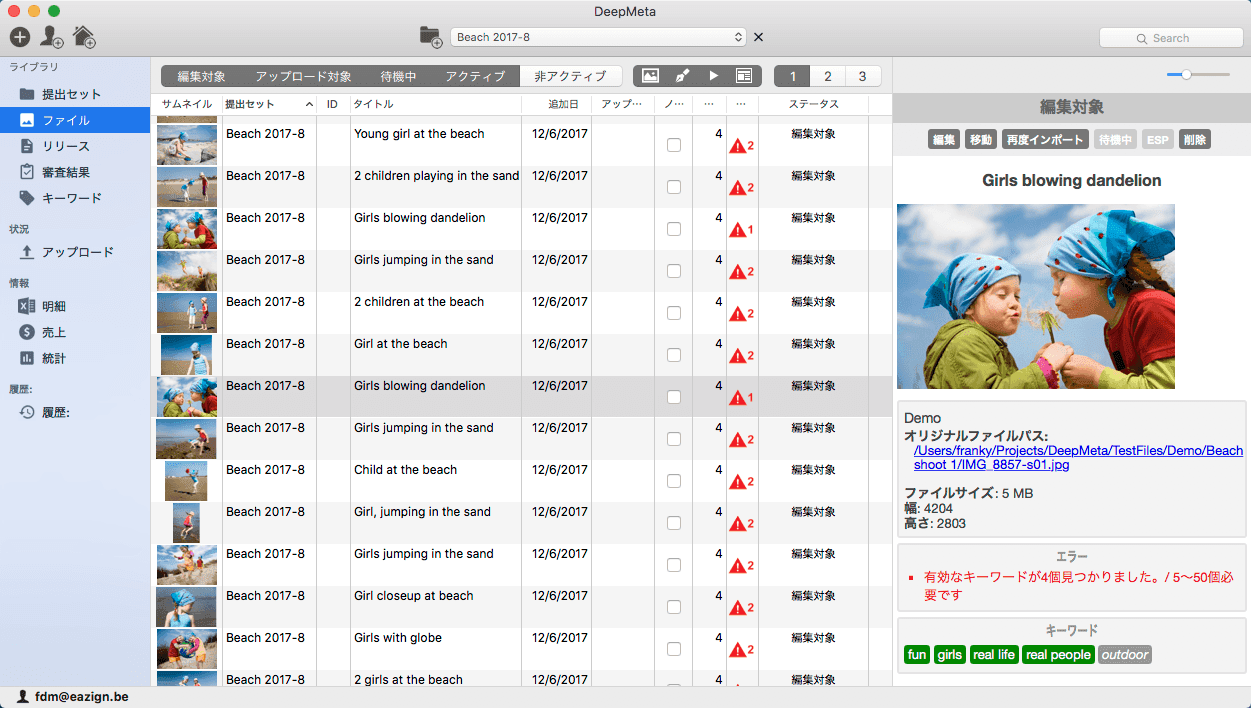Open the IMG_8857-s01.jpg file path link
This screenshot has height=708, width=1251.
(x=1078, y=458)
